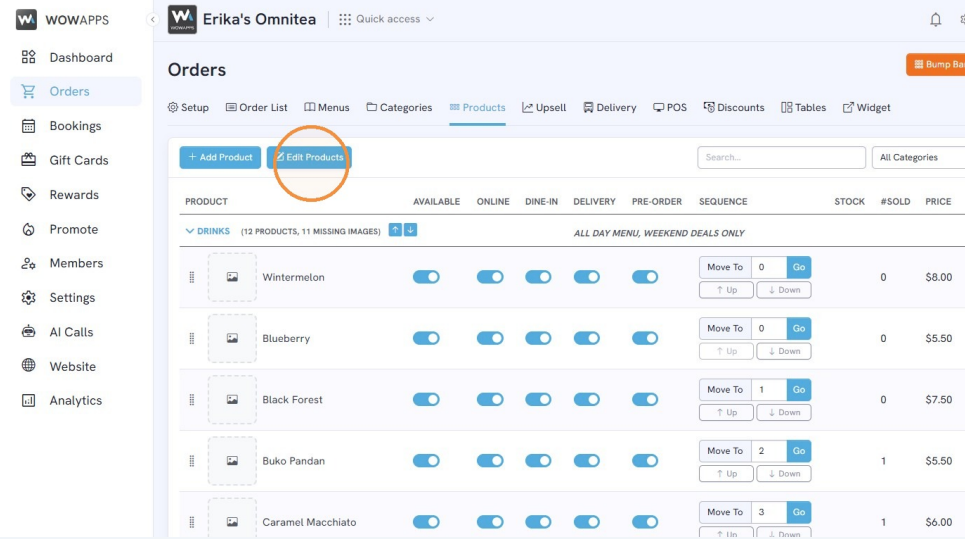965x539 pixels.
Task: Open Members in the sidebar
Action: (x=76, y=263)
